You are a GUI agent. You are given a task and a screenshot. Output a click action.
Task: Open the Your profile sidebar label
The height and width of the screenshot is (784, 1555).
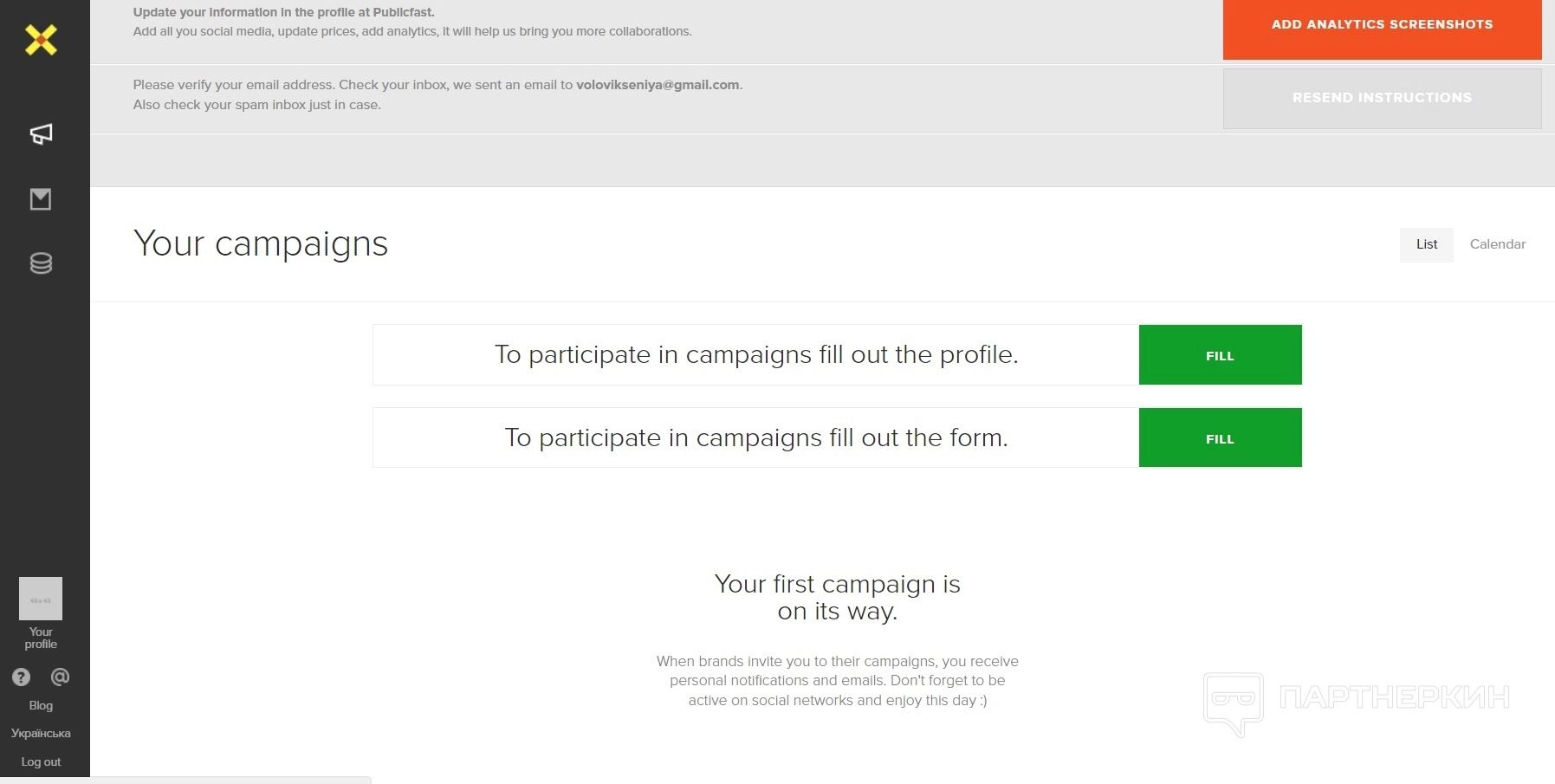[41, 638]
